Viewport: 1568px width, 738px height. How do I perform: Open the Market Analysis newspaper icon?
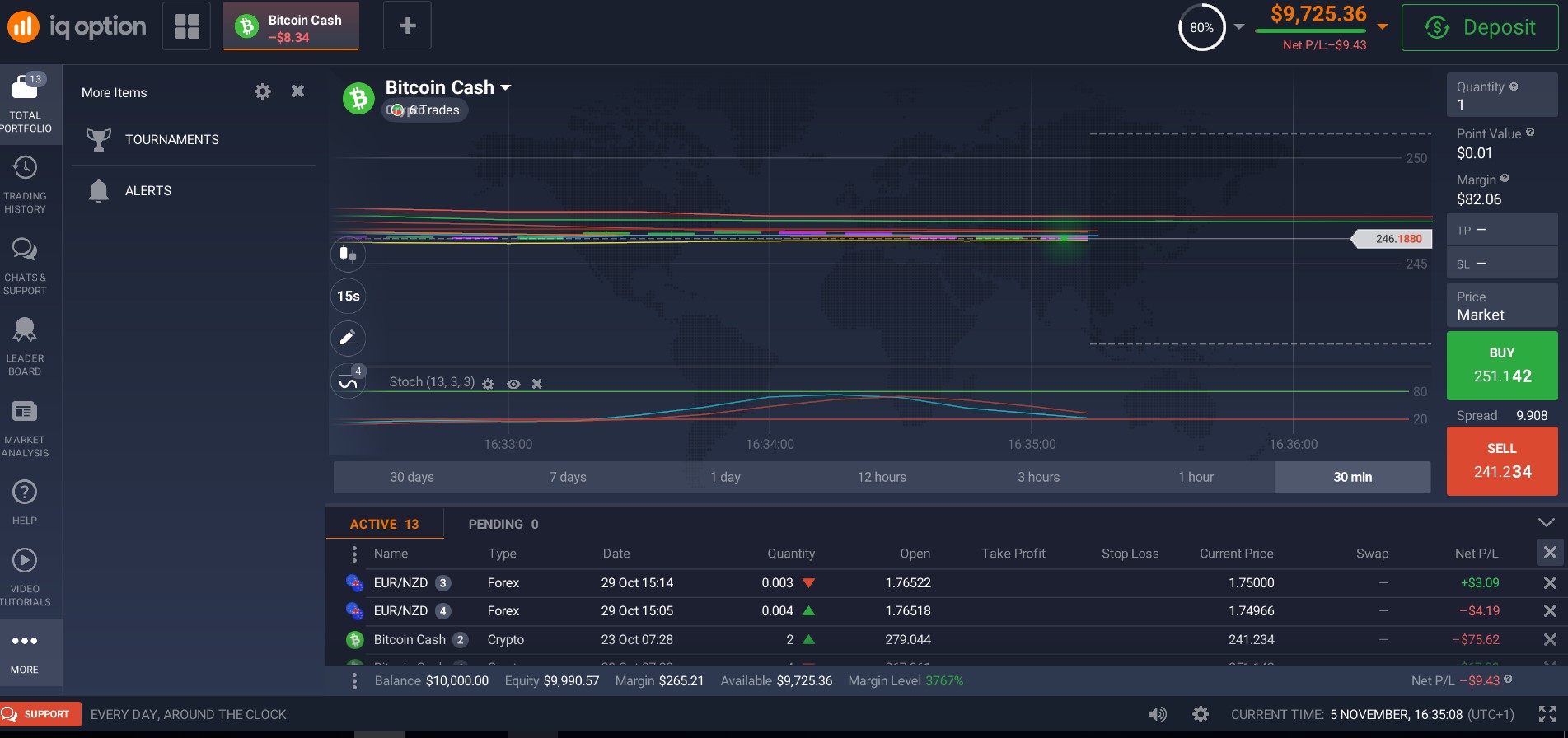click(x=25, y=411)
